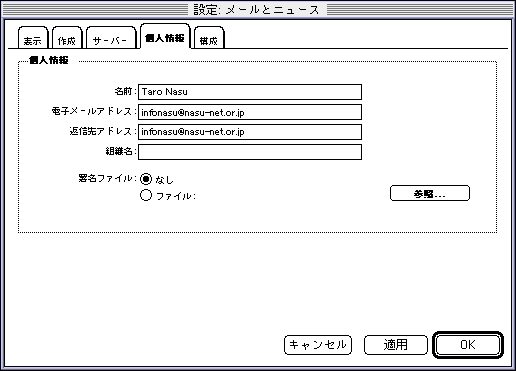Click the 個人情報 group box heading

tap(49, 60)
